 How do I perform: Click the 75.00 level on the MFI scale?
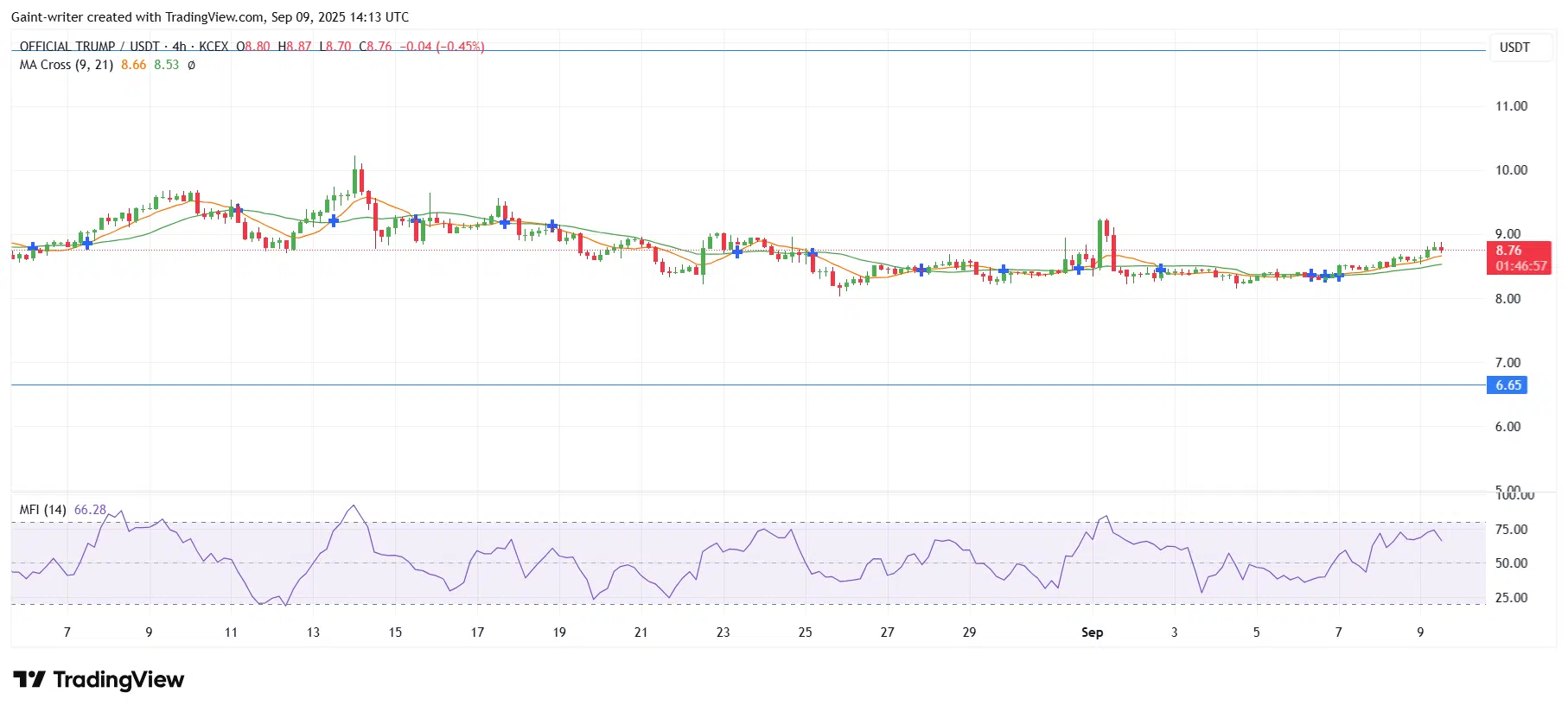(1512, 530)
